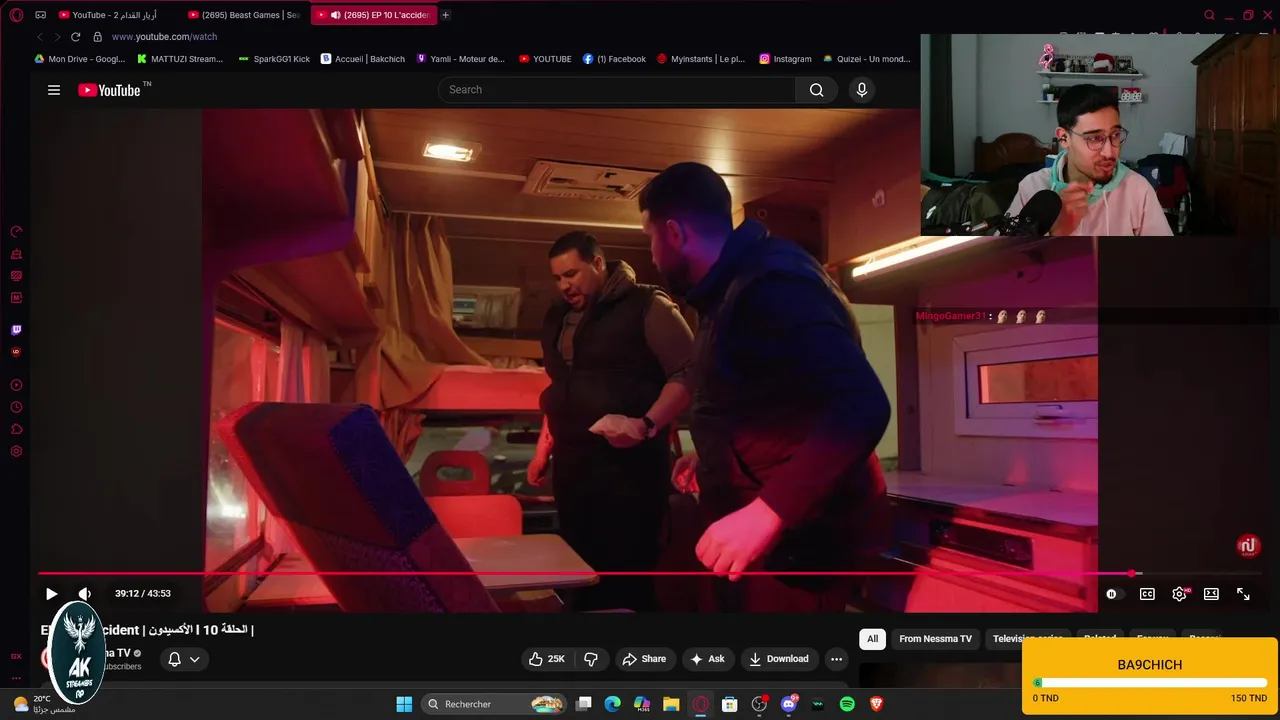The width and height of the screenshot is (1280, 720).
Task: Open more actions three-dot menu
Action: [837, 659]
